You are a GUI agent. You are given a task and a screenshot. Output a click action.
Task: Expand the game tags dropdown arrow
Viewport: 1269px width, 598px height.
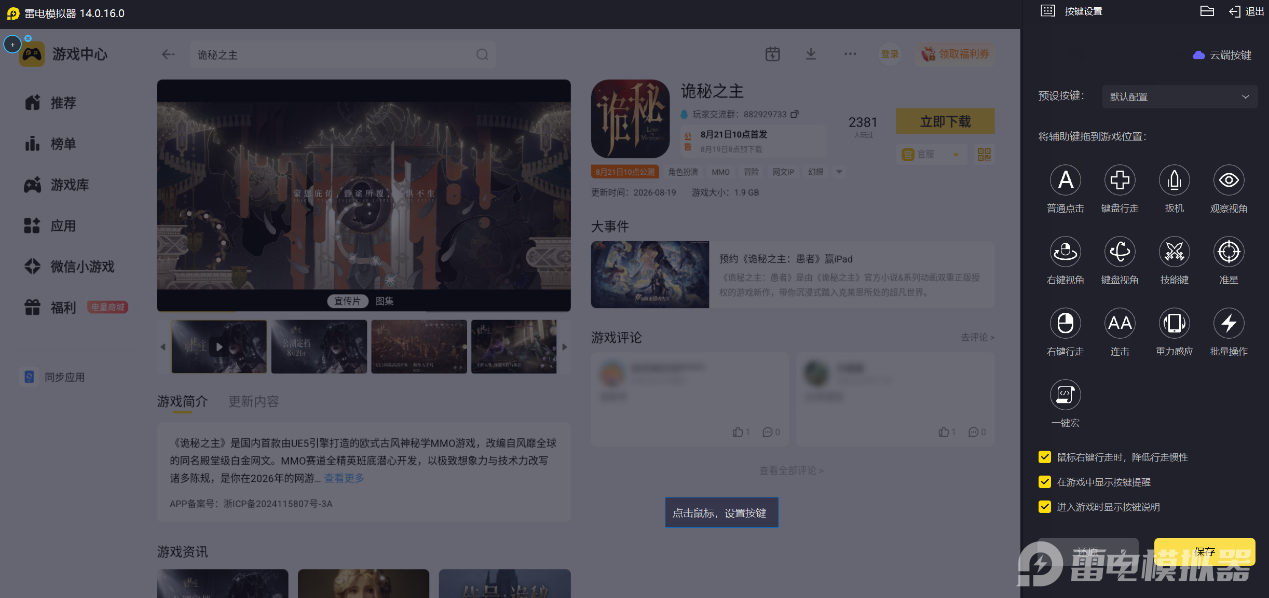click(839, 172)
